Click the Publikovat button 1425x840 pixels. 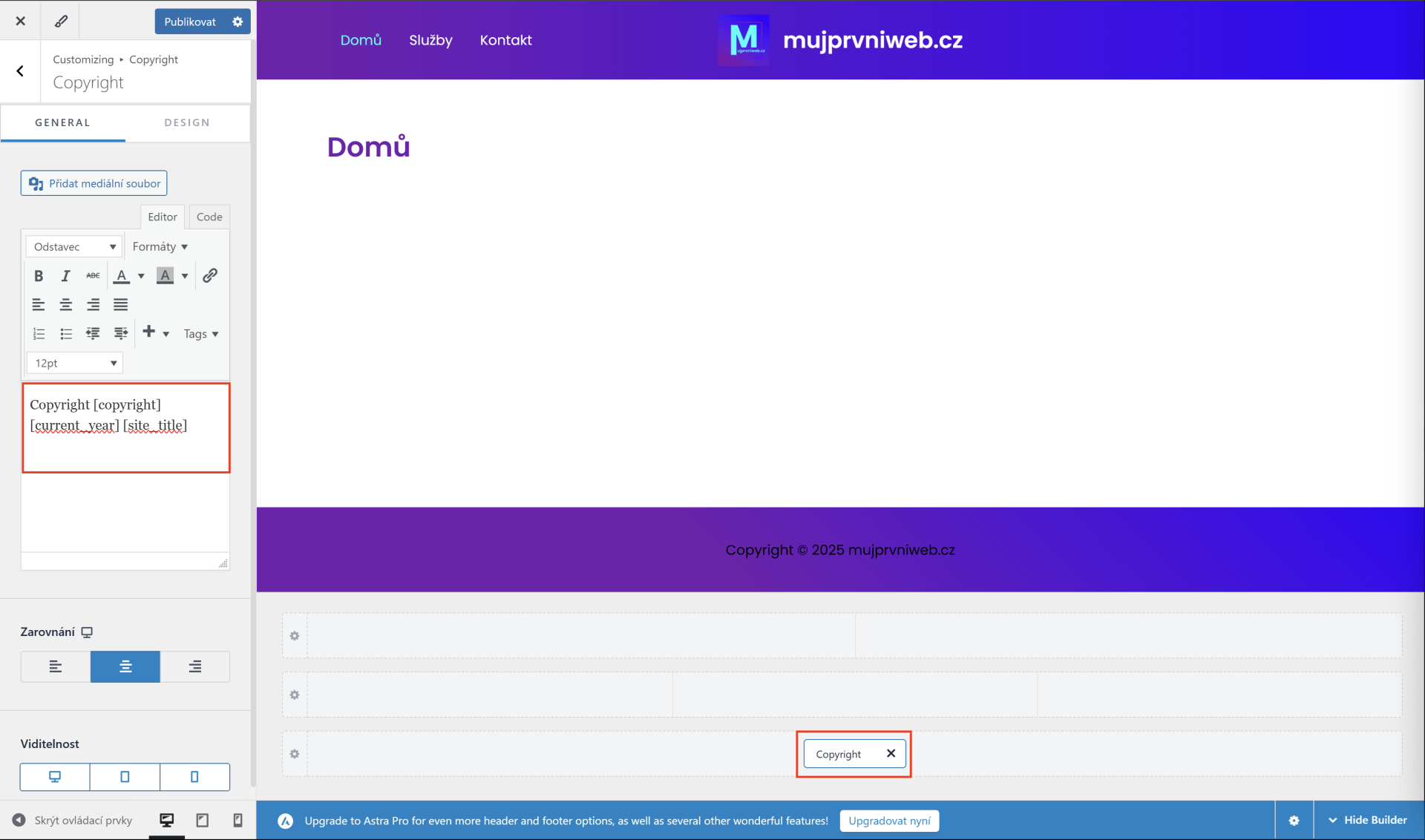(x=190, y=22)
